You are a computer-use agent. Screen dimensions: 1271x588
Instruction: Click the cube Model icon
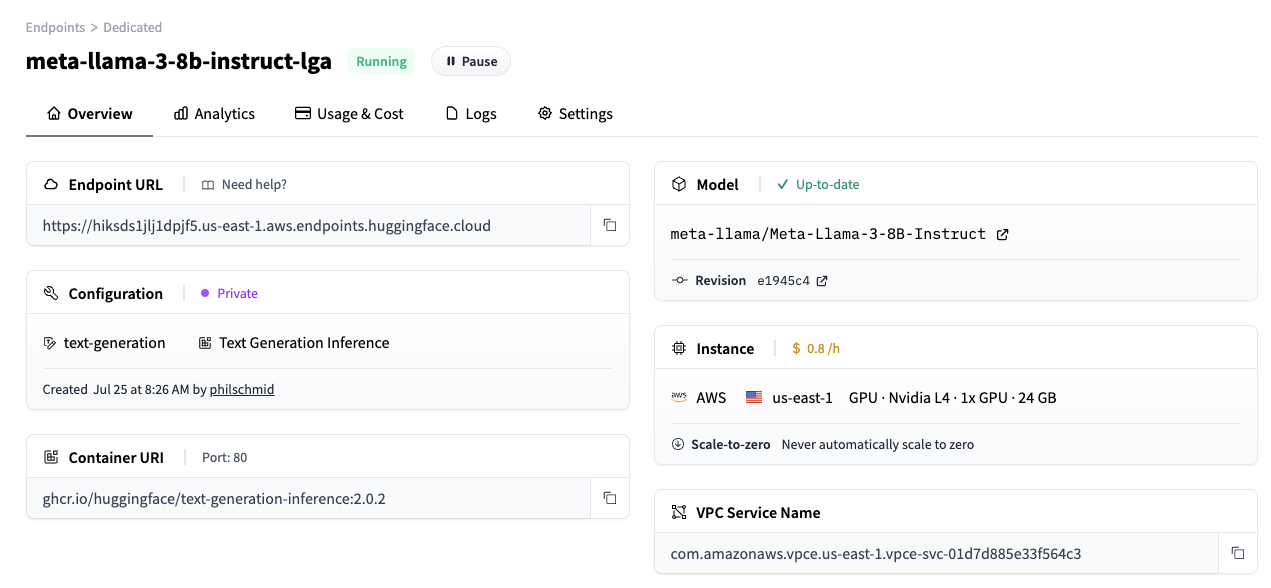(x=679, y=185)
